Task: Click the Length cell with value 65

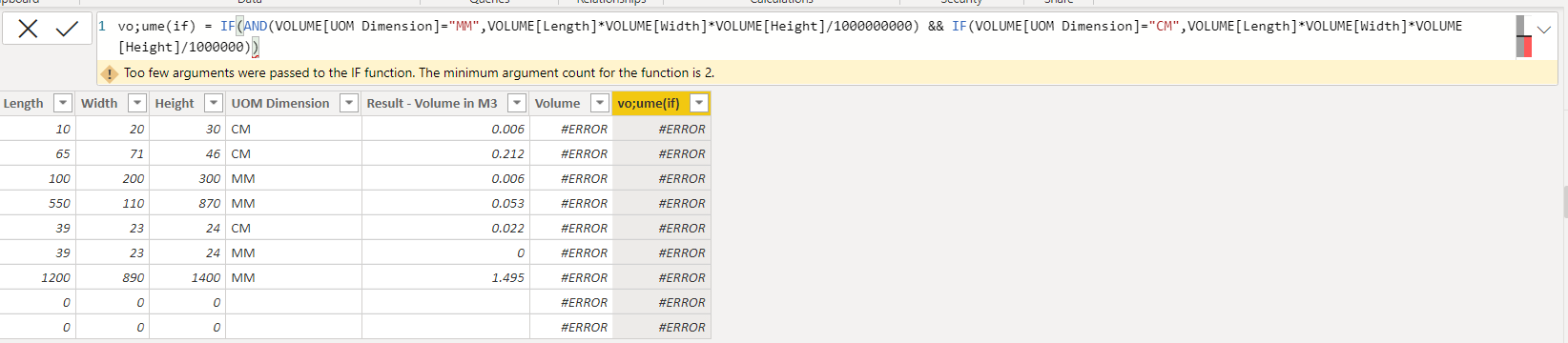Action: [x=37, y=153]
